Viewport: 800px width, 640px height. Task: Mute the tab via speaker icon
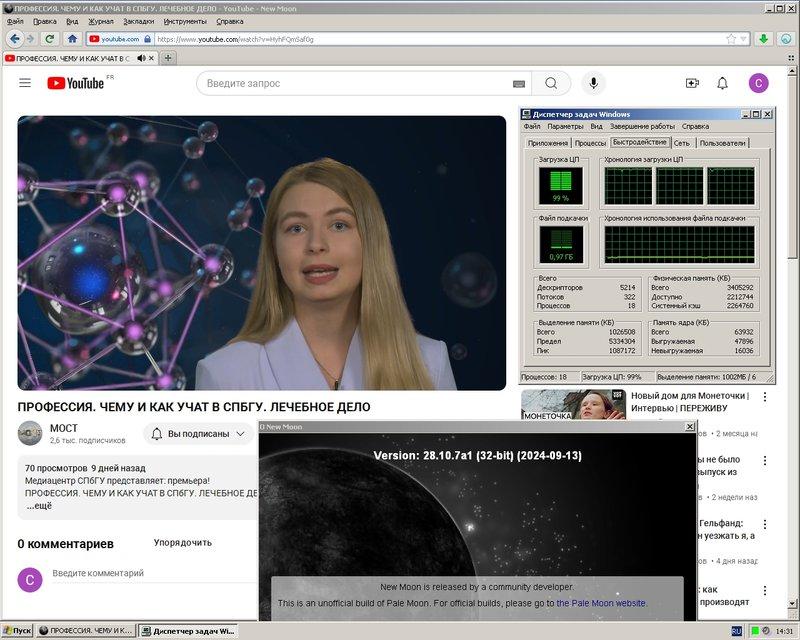[x=141, y=58]
